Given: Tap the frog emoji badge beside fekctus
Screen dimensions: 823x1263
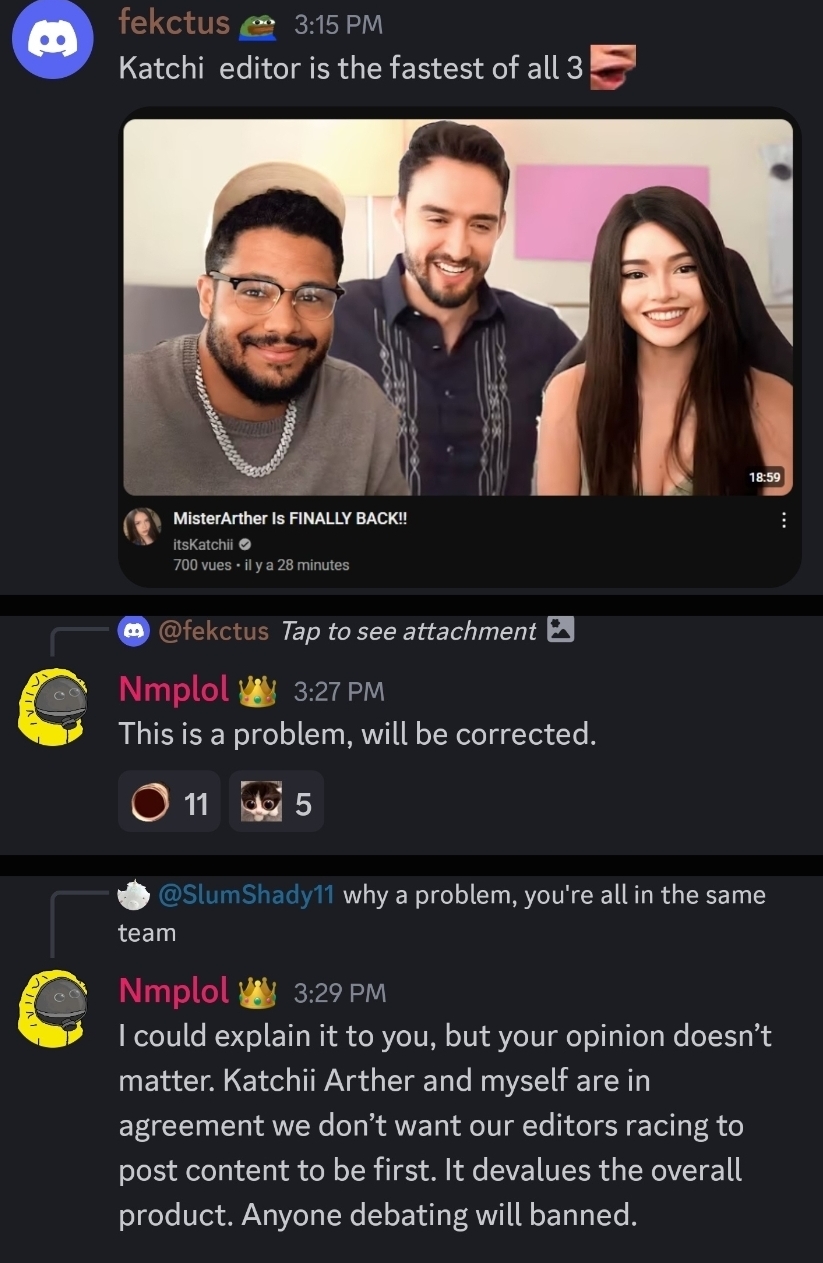Looking at the screenshot, I should tap(258, 25).
